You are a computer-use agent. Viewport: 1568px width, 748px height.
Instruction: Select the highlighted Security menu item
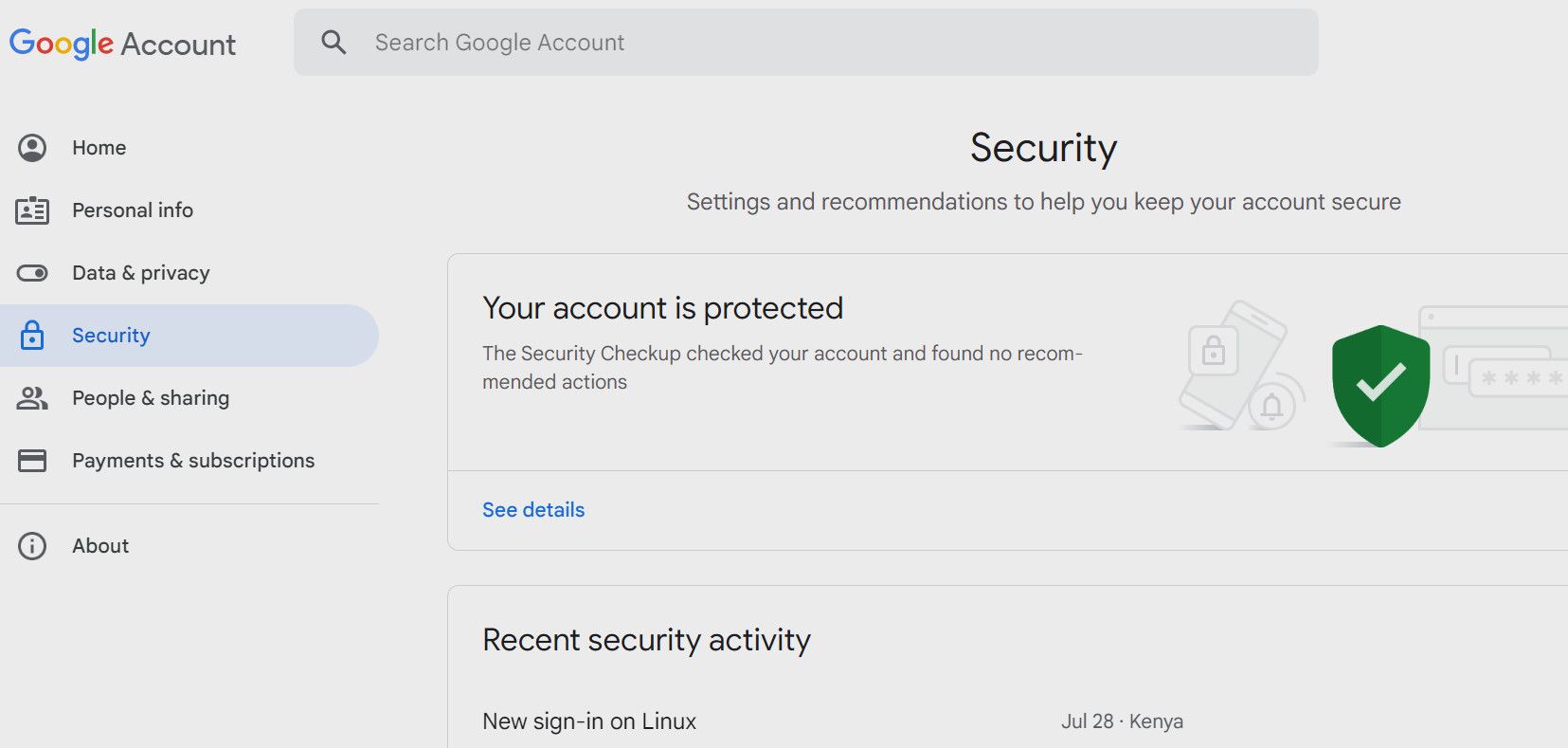(x=110, y=335)
